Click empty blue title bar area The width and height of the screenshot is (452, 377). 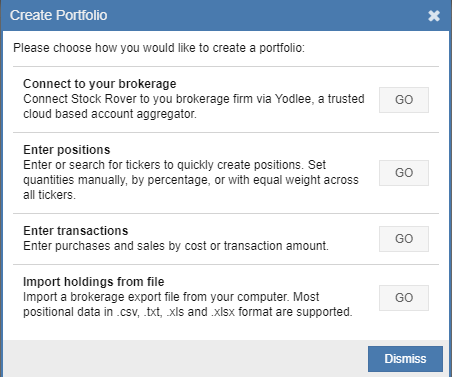tap(267, 15)
